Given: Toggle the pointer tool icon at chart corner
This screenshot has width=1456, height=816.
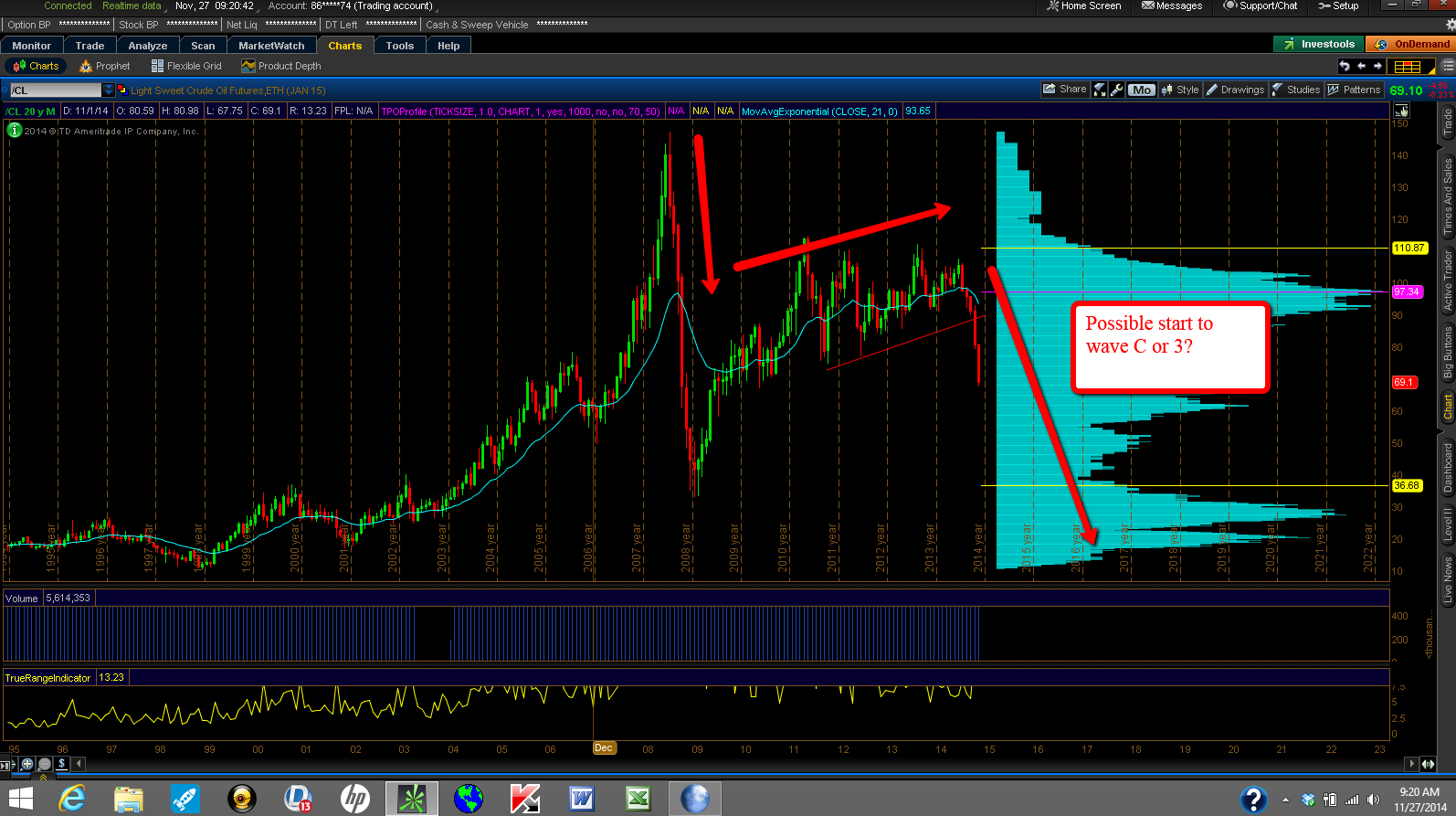Looking at the screenshot, I should [x=1401, y=111].
